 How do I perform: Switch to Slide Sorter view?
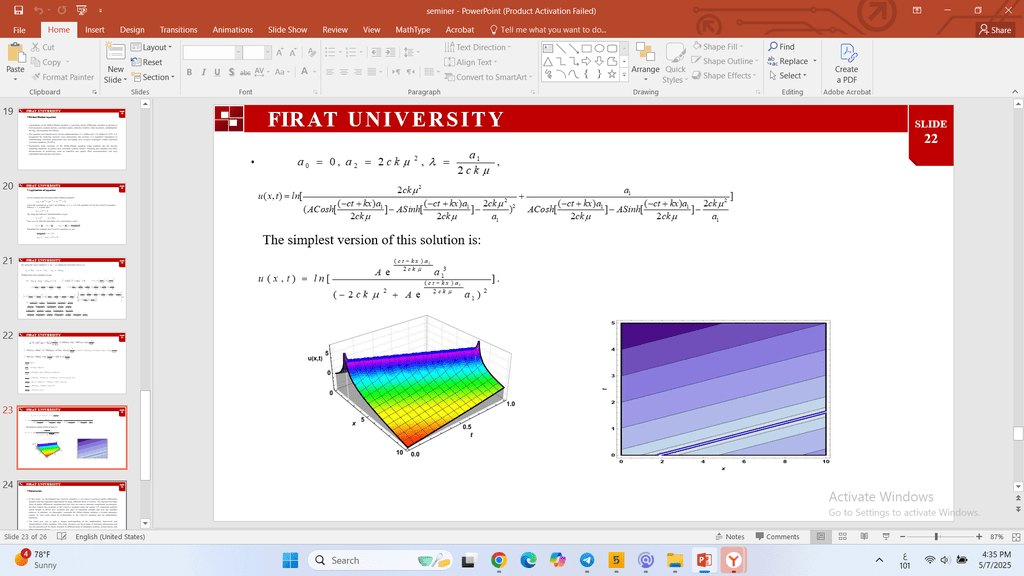click(842, 536)
